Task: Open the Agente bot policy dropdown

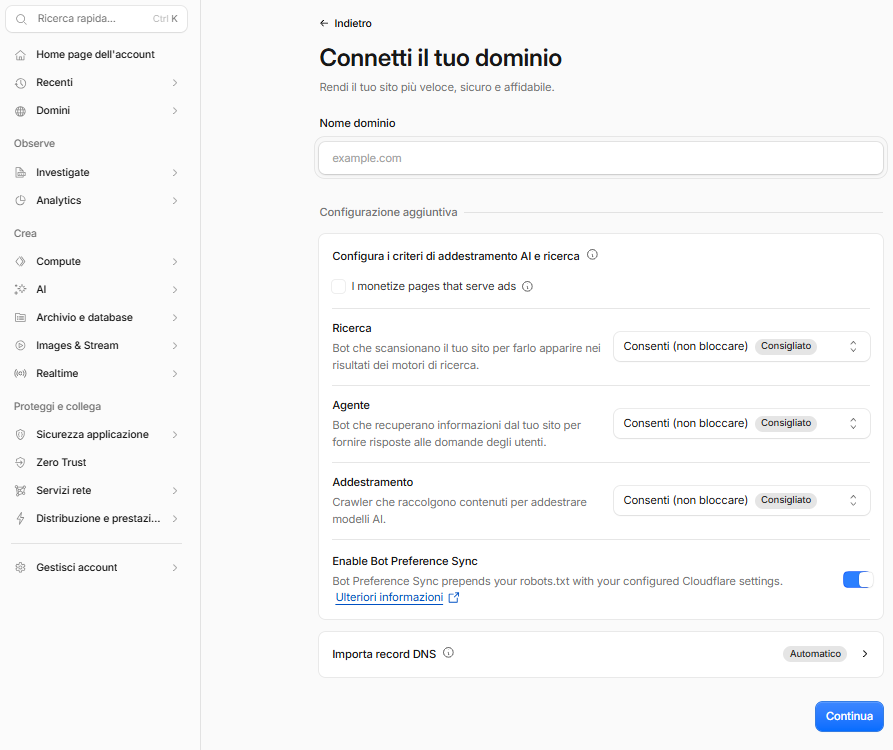Action: click(x=742, y=423)
